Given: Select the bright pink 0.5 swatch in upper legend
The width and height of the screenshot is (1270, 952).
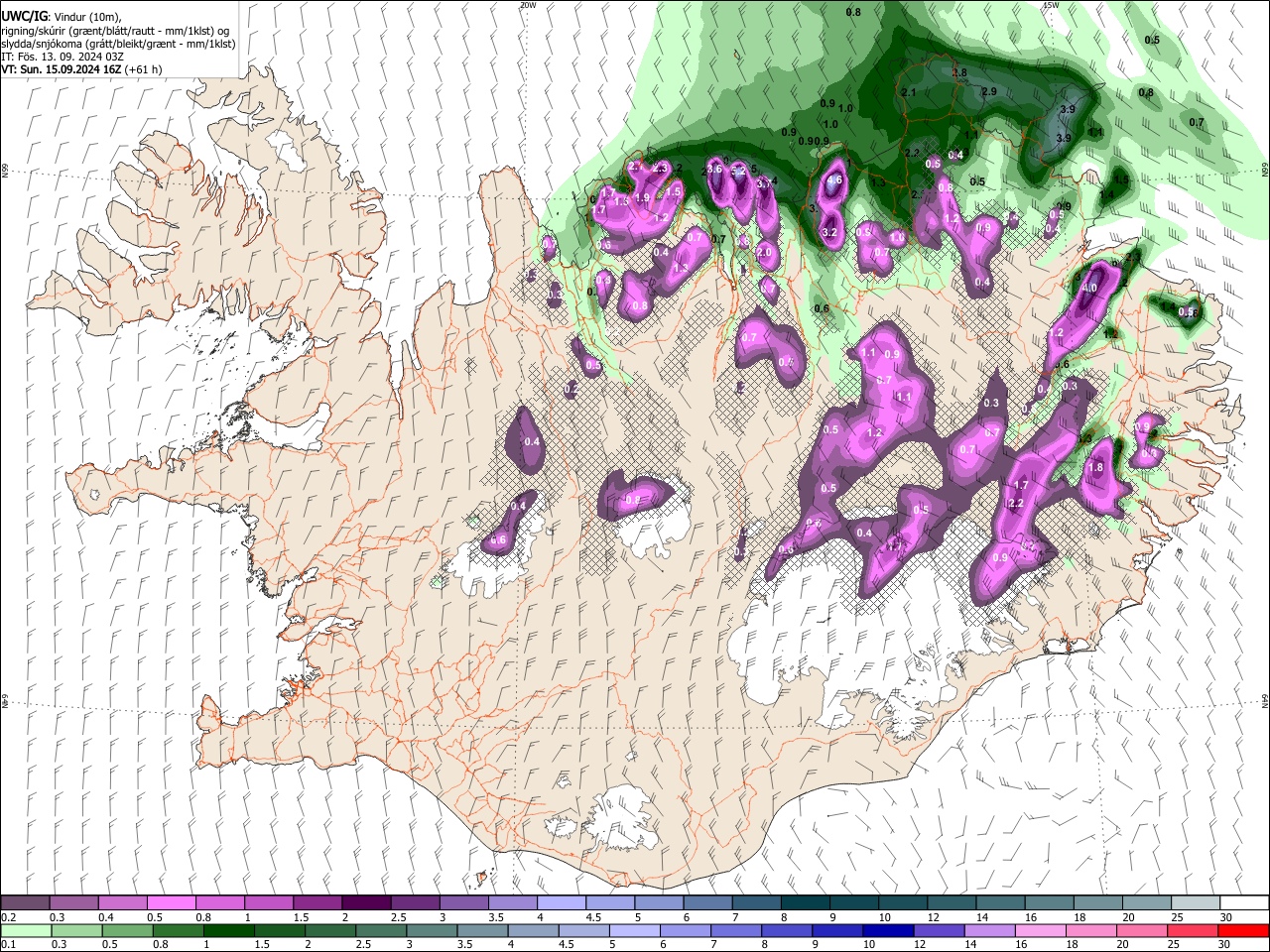Looking at the screenshot, I should pyautogui.click(x=172, y=903).
